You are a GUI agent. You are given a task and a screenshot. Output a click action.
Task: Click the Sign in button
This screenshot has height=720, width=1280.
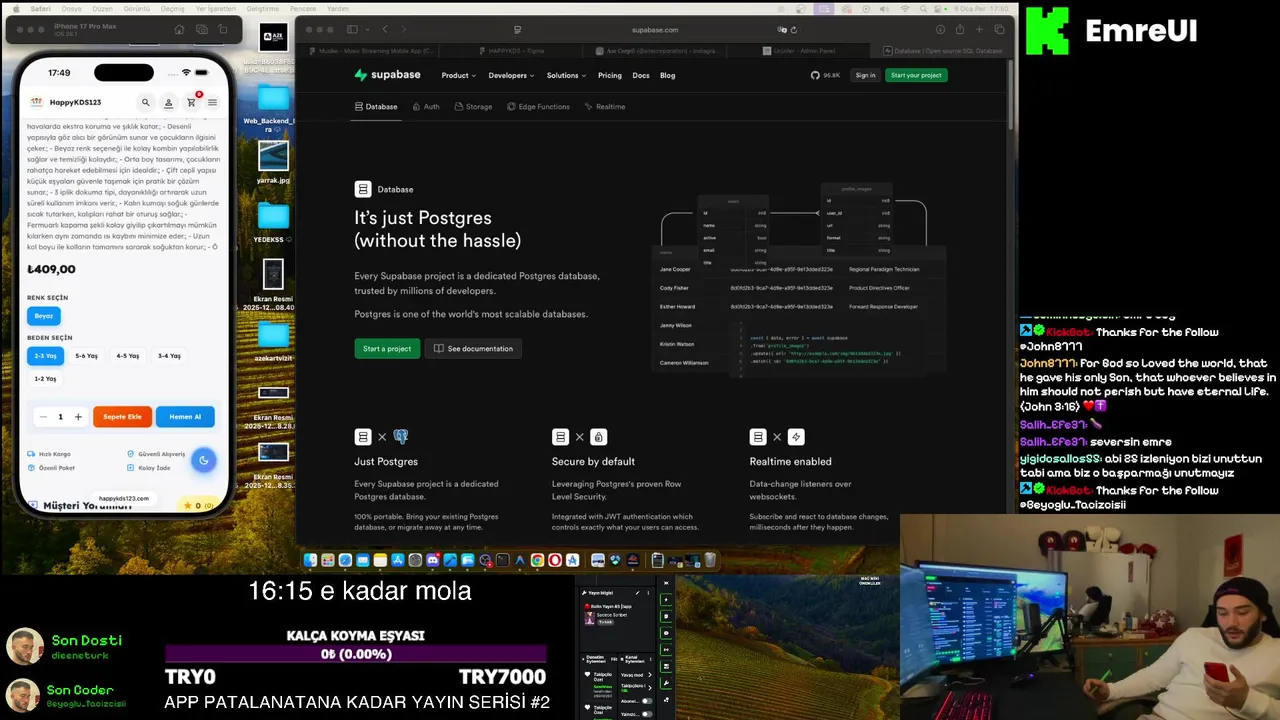click(865, 75)
